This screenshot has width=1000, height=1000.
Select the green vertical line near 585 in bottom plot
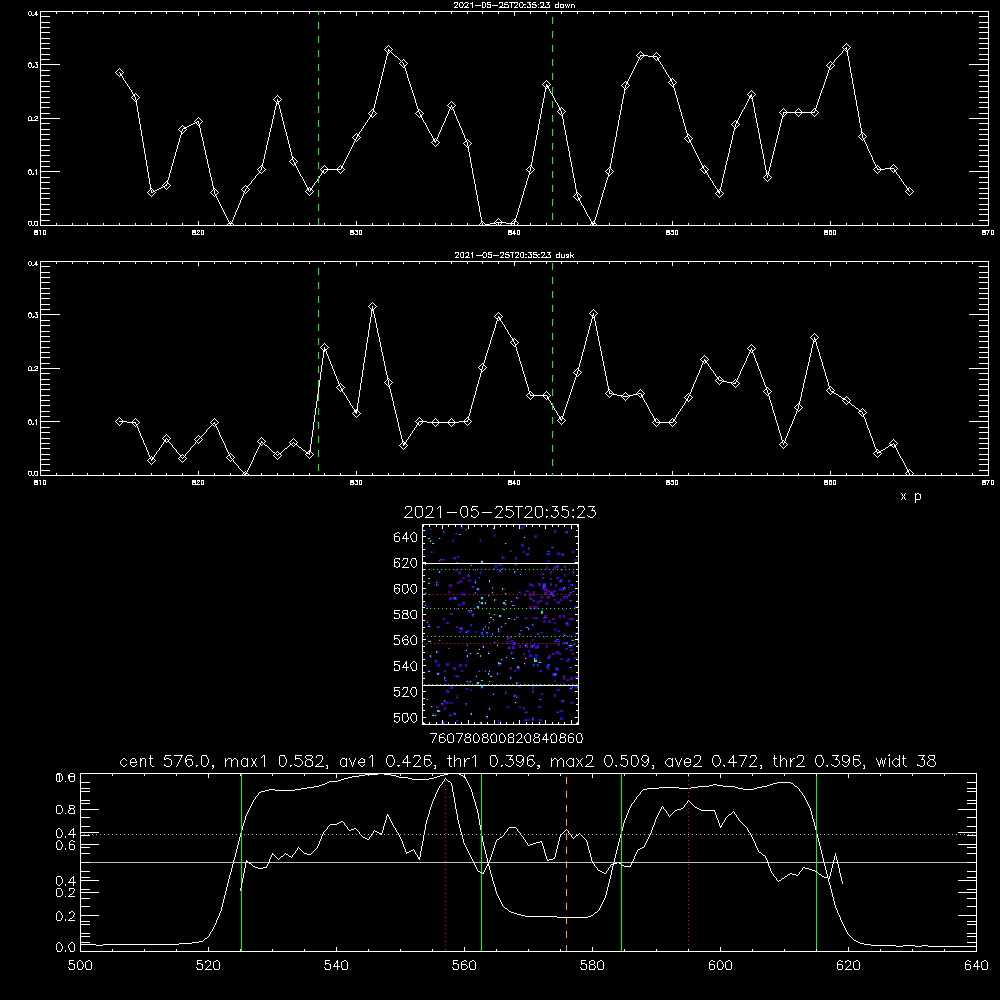pos(621,861)
